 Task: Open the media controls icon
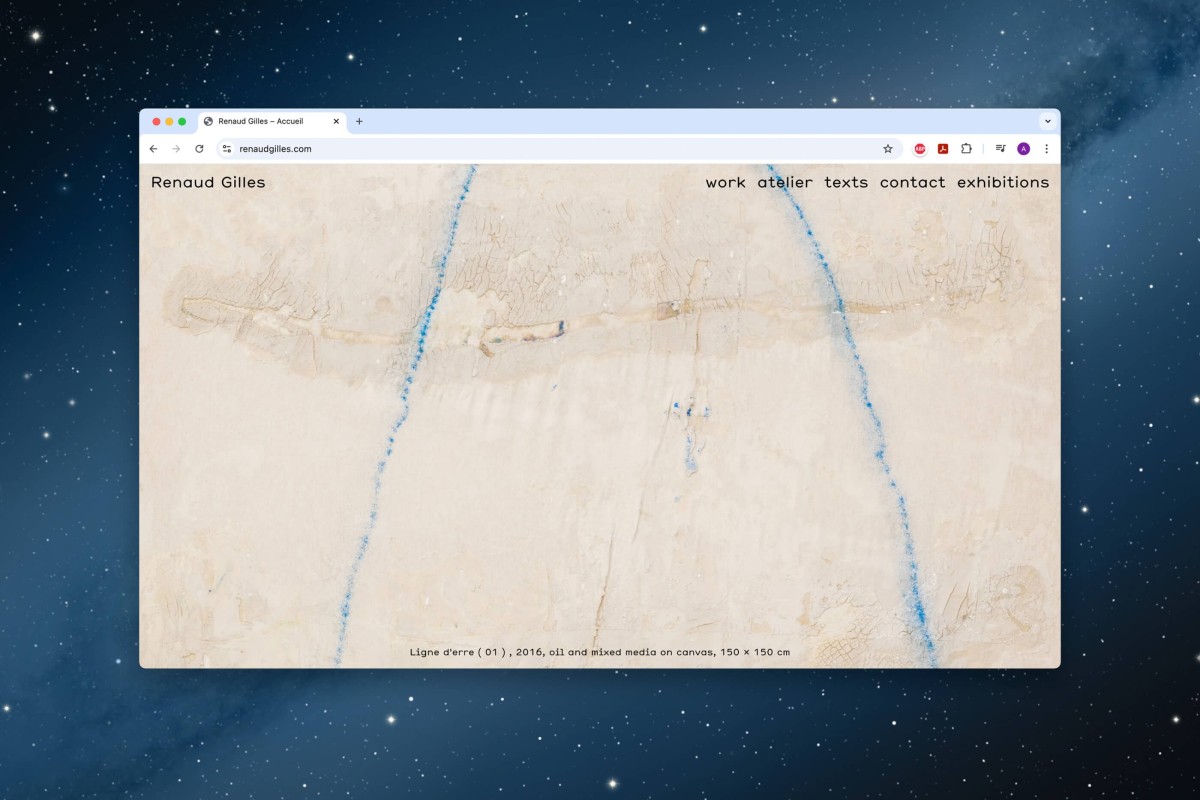1000,149
